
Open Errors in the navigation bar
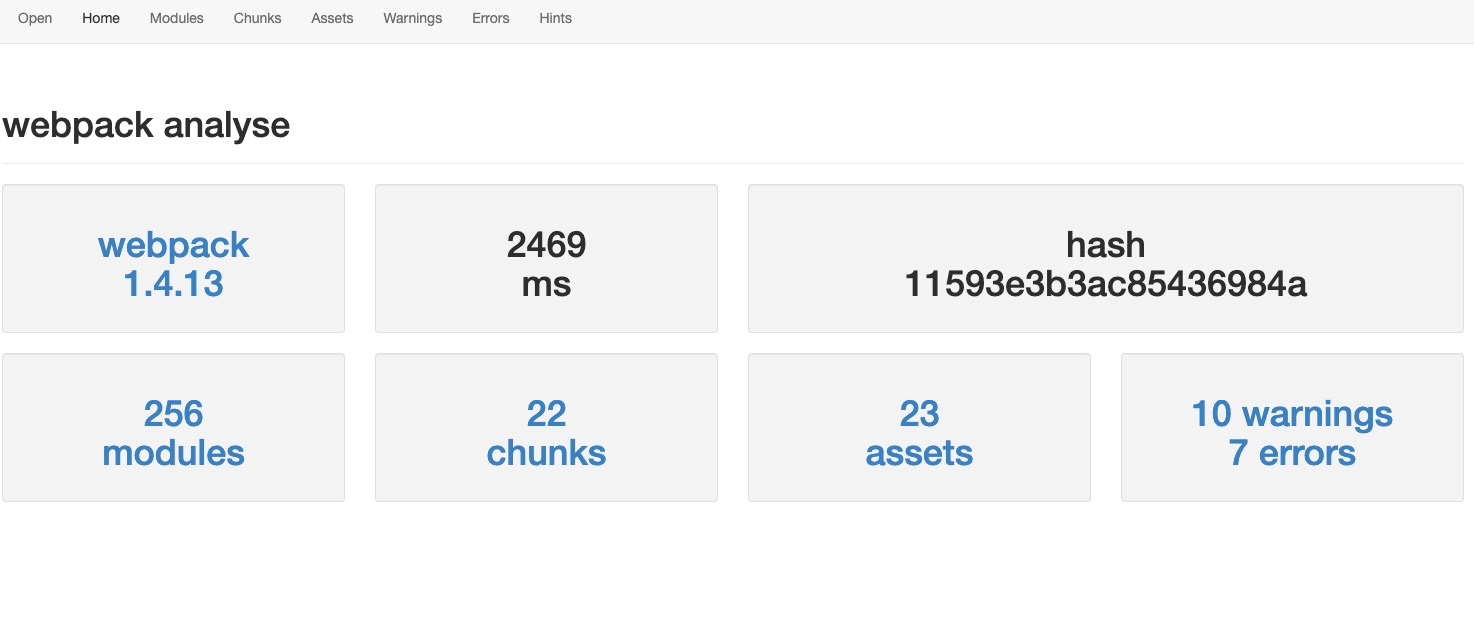(491, 18)
